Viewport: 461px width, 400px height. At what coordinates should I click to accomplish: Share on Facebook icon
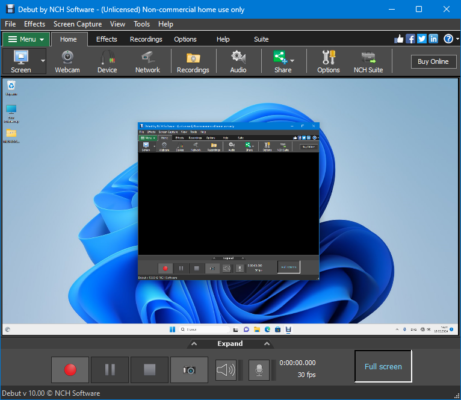[x=410, y=39]
